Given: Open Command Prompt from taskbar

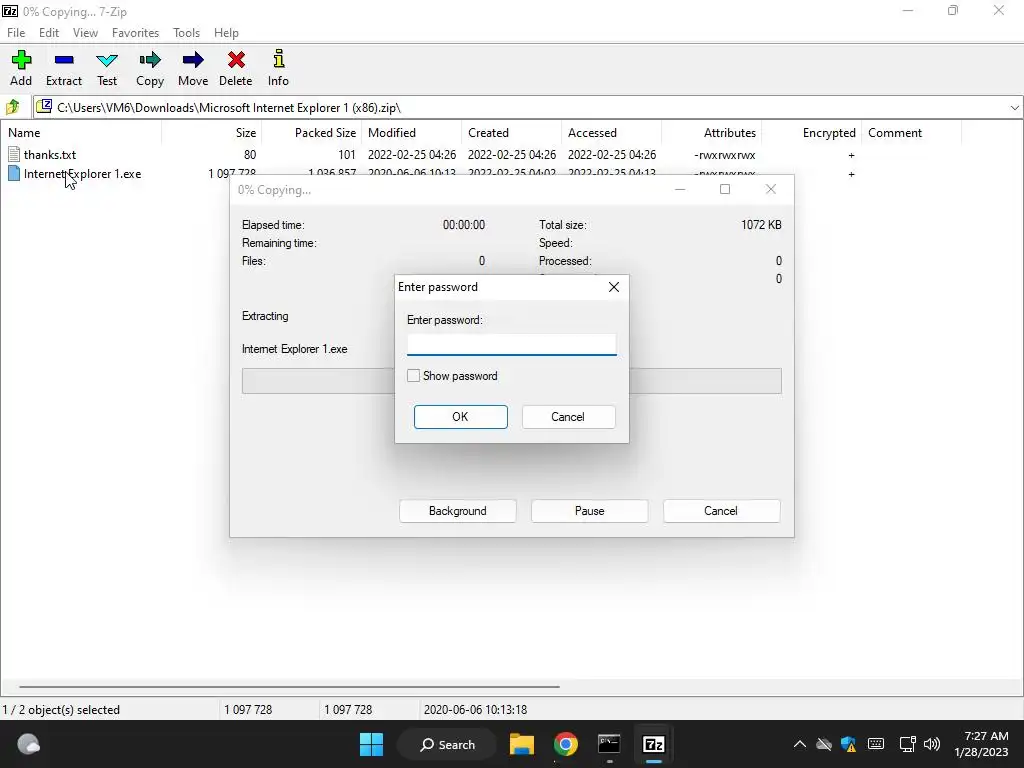Looking at the screenshot, I should click(609, 744).
